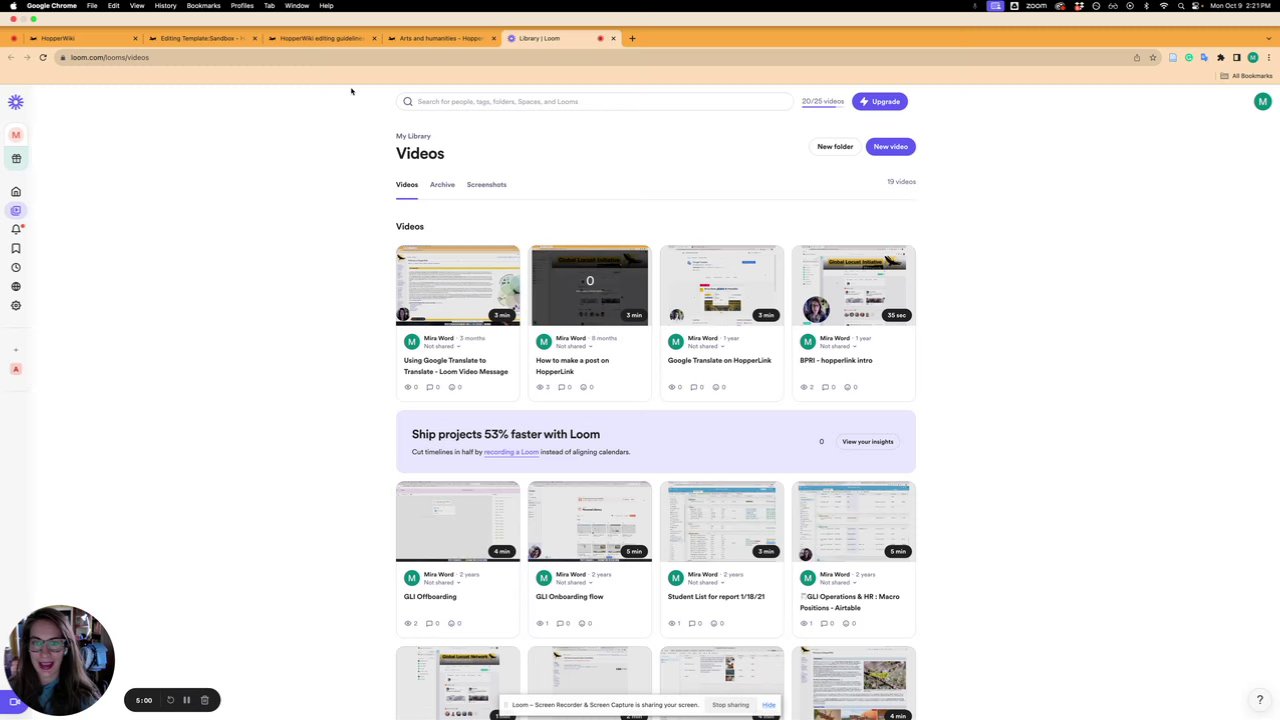The width and height of the screenshot is (1280, 720).
Task: Open a new Chrome tab with plus button
Action: pos(632,38)
